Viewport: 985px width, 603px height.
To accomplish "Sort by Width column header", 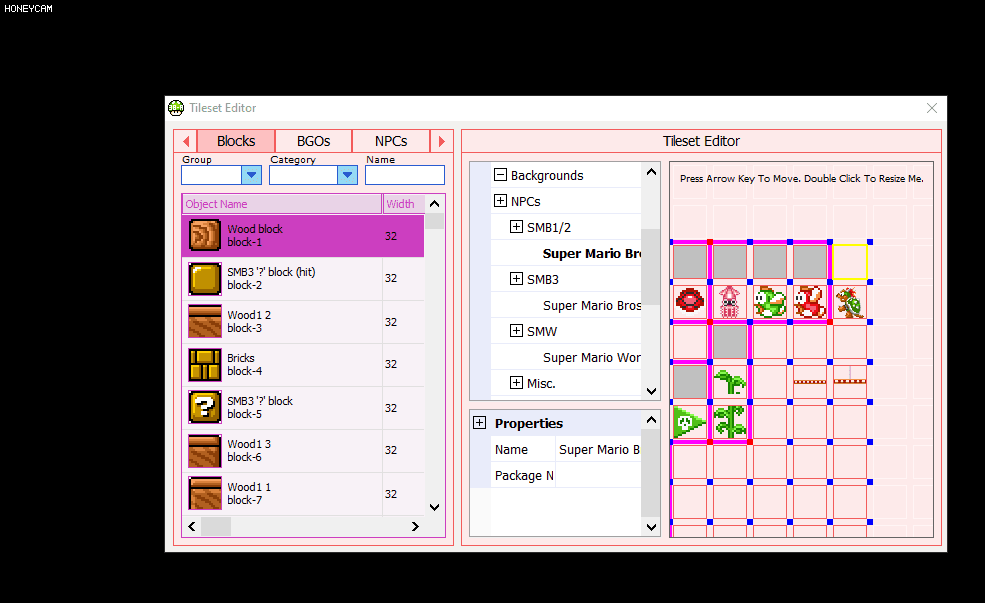I will pos(404,204).
